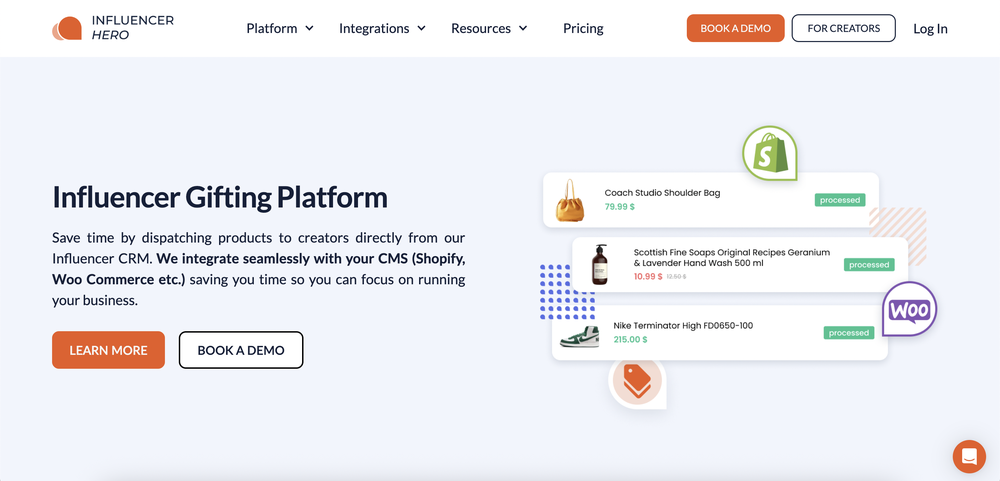Viewport: 1000px width, 481px height.
Task: Open the chat widget icon
Action: point(969,456)
